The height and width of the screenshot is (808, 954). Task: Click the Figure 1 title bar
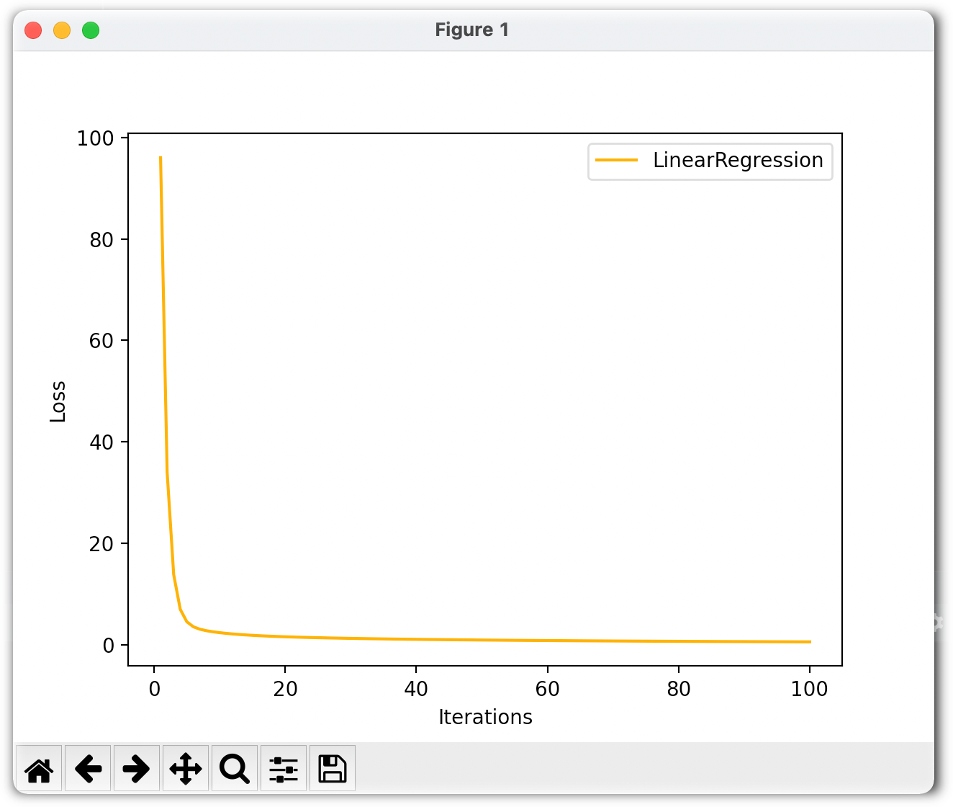click(x=471, y=29)
